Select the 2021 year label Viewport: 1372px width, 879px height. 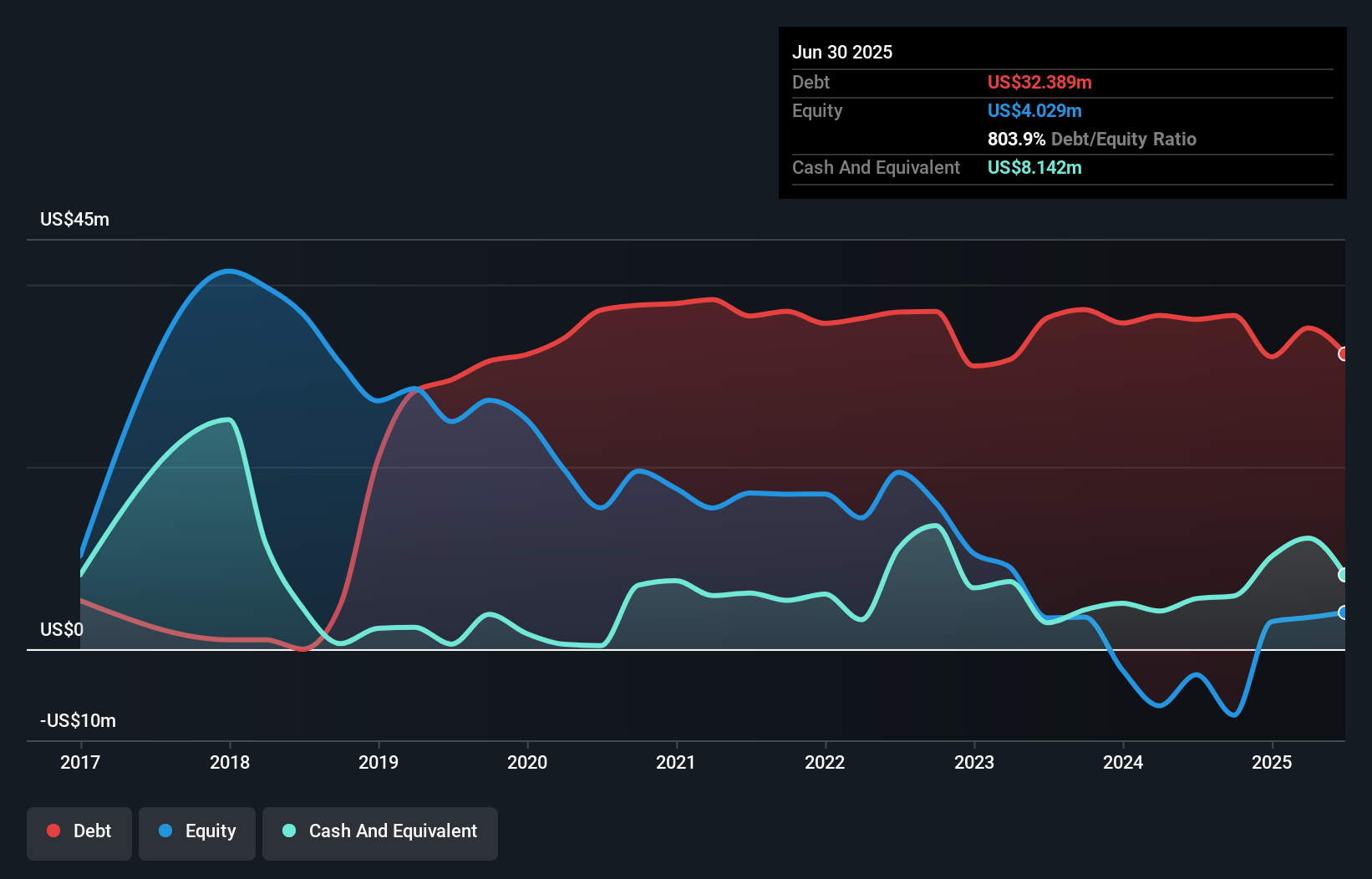click(x=677, y=762)
